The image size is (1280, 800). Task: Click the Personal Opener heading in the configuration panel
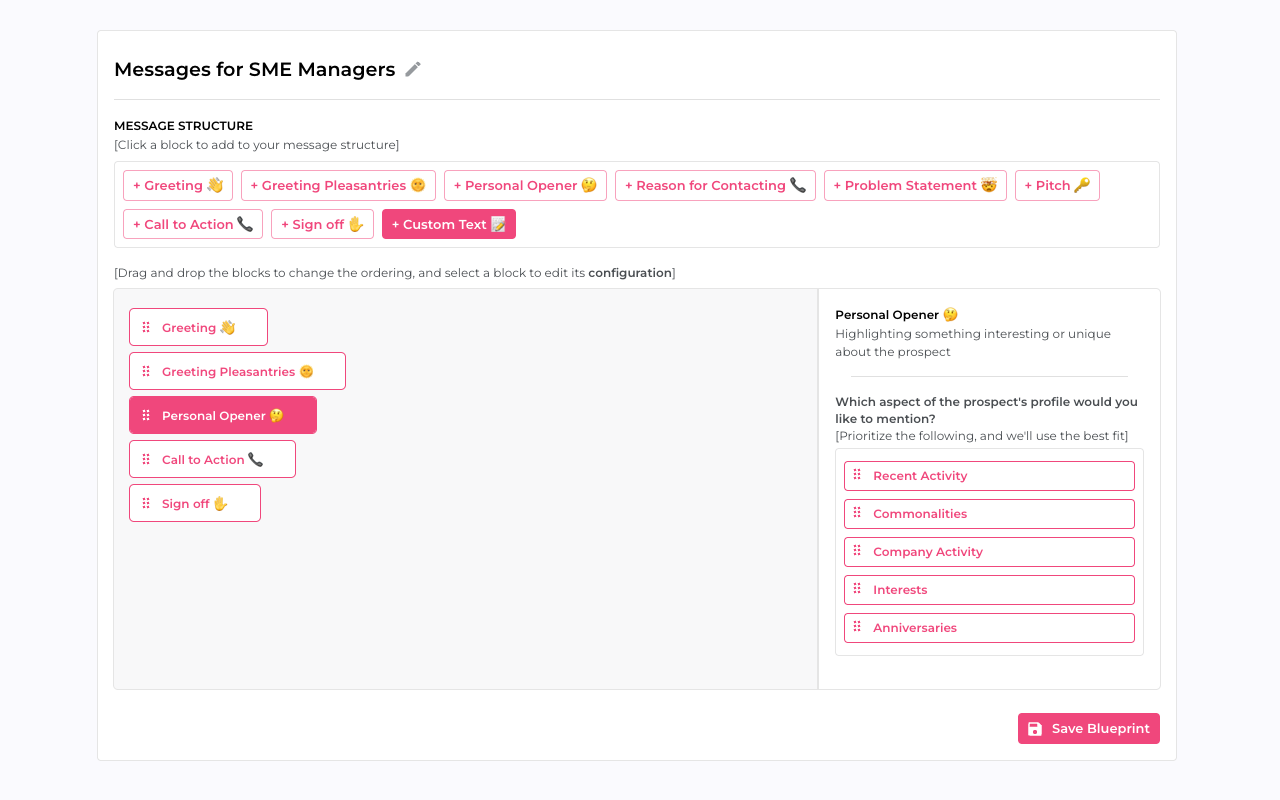click(896, 315)
